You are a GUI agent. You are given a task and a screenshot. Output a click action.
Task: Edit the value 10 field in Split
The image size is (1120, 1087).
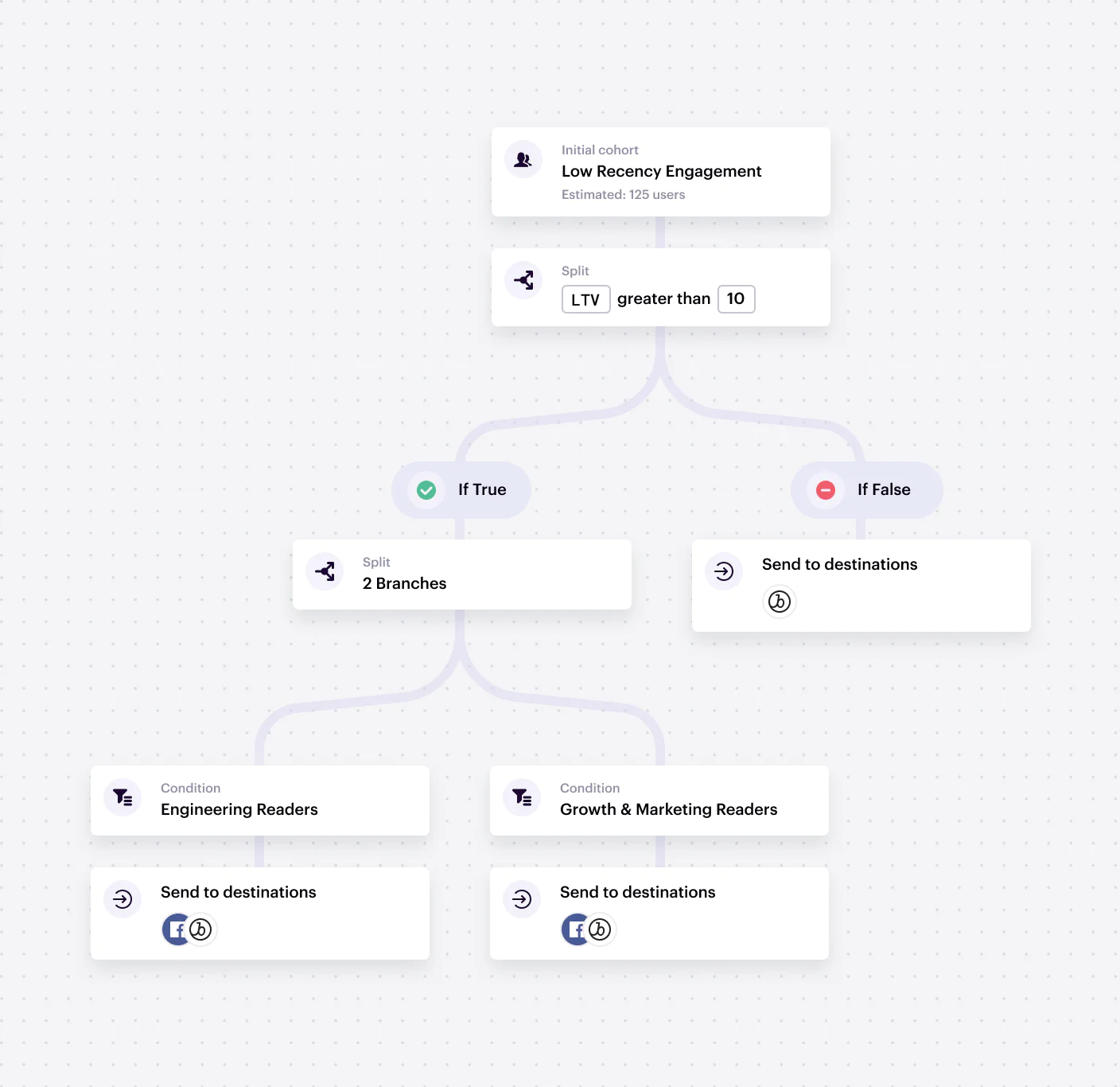coord(736,299)
